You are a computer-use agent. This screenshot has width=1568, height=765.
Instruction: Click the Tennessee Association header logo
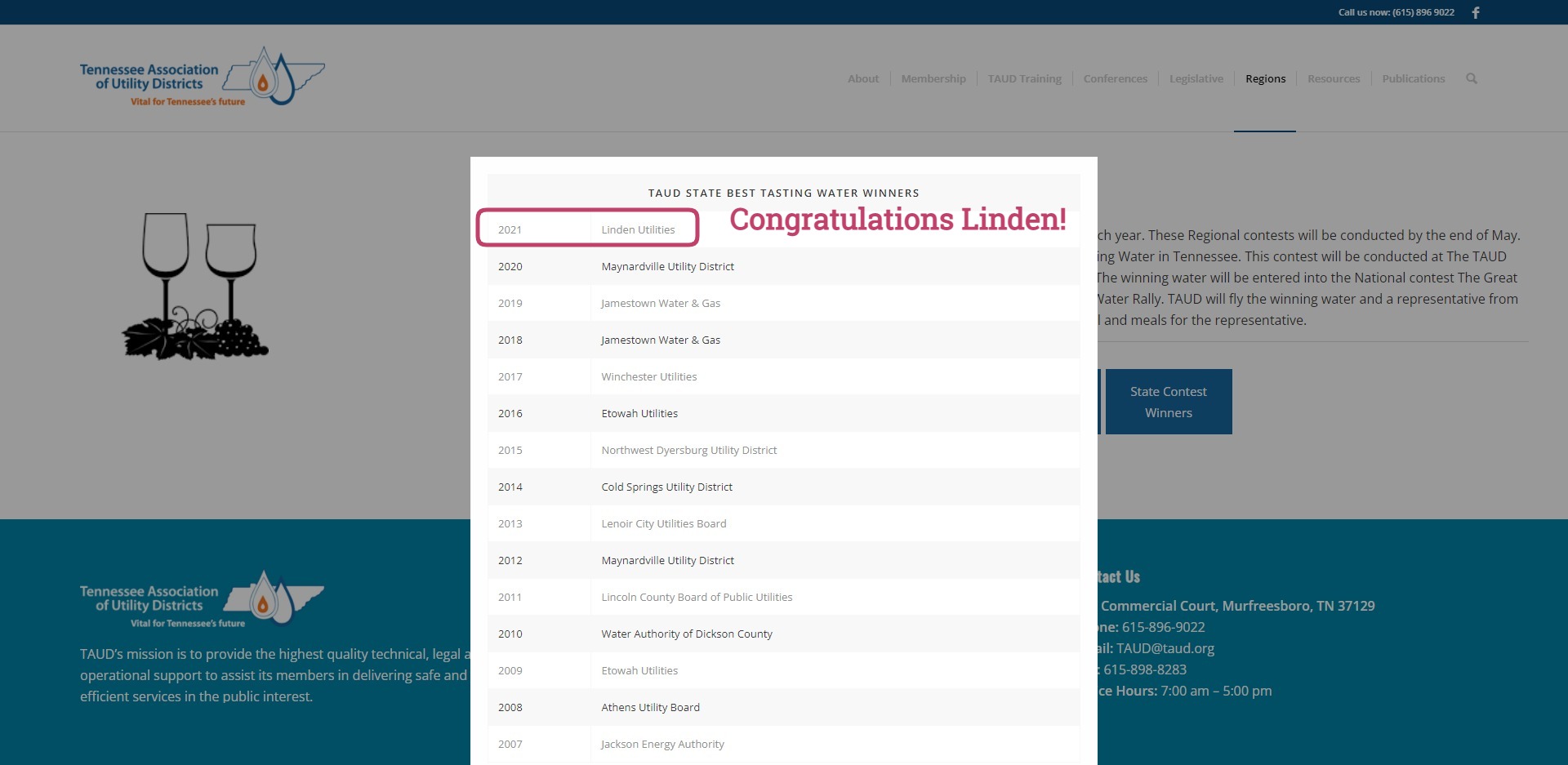(203, 76)
